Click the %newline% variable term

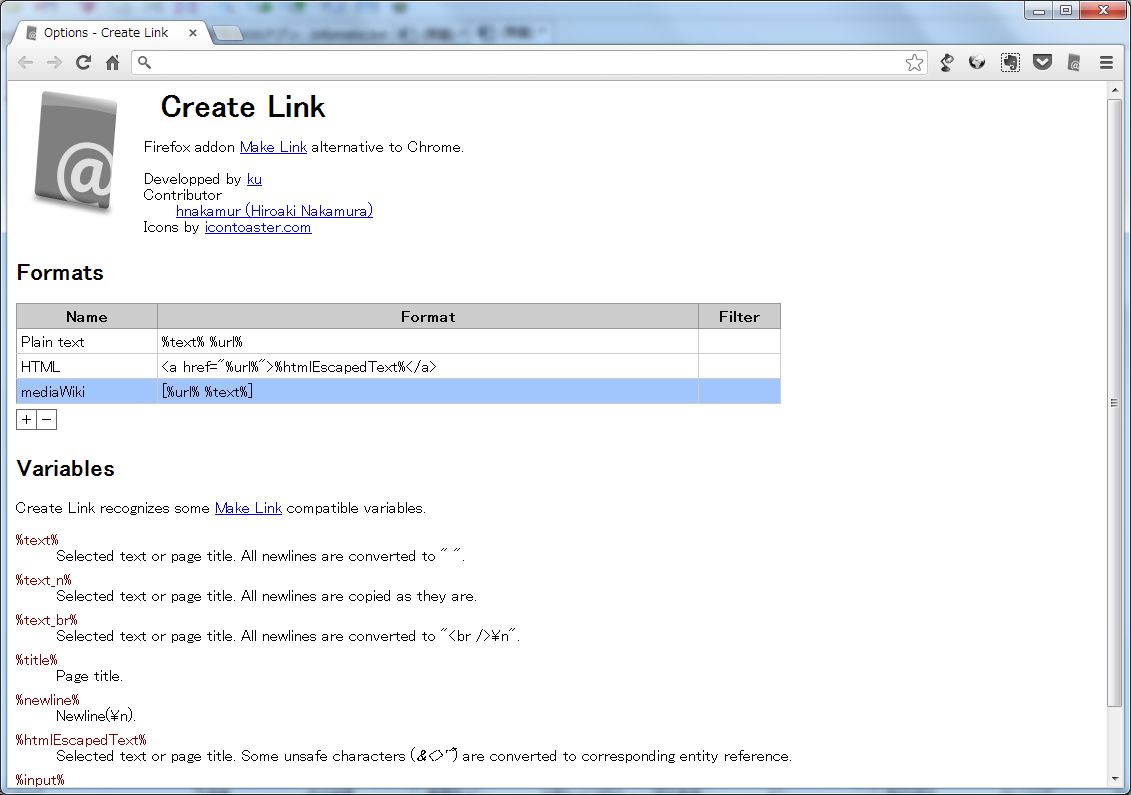(48, 700)
